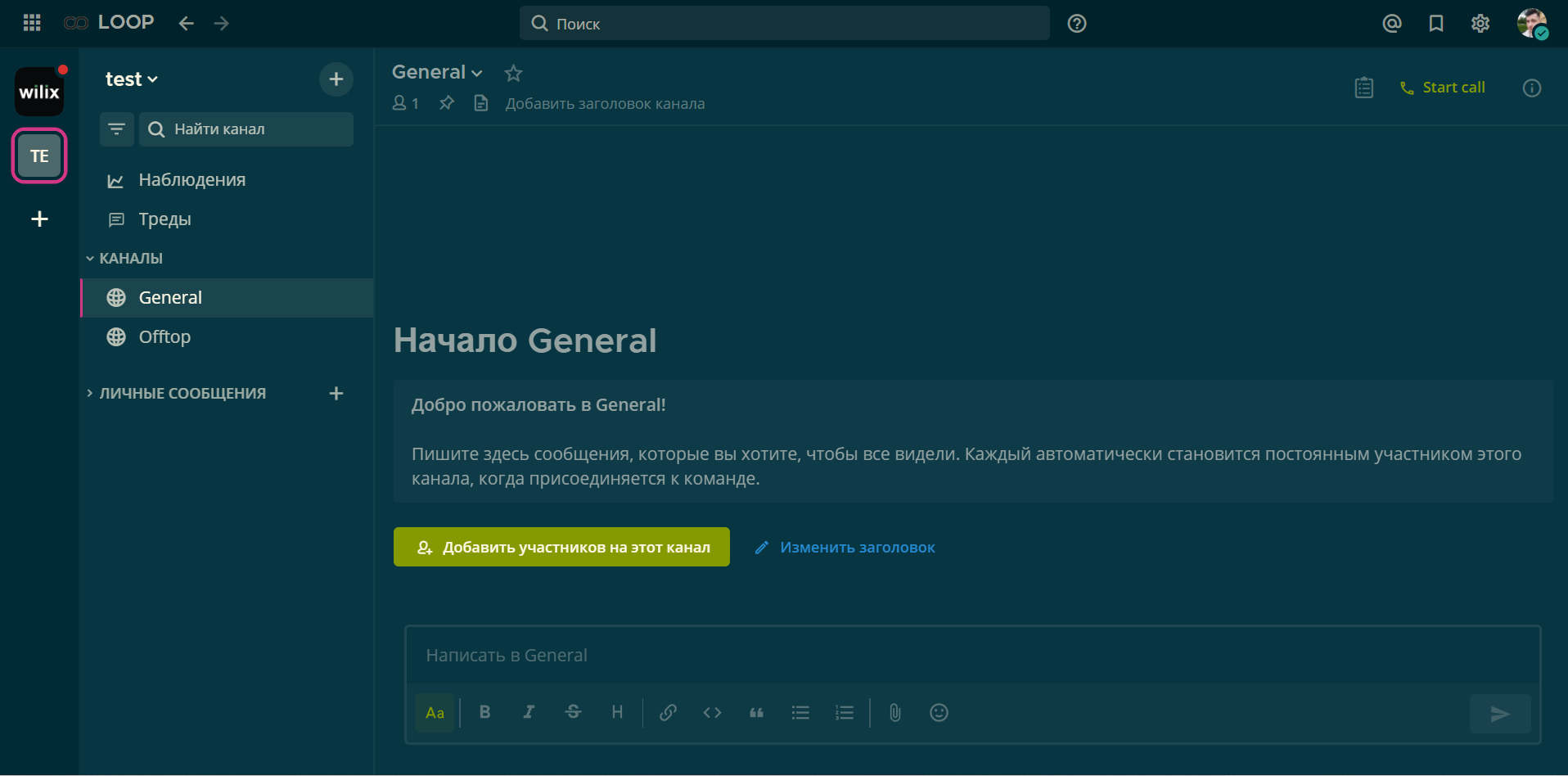Screen dimensions: 1568x776
Task: Click the strikethrough formatting icon
Action: (573, 712)
